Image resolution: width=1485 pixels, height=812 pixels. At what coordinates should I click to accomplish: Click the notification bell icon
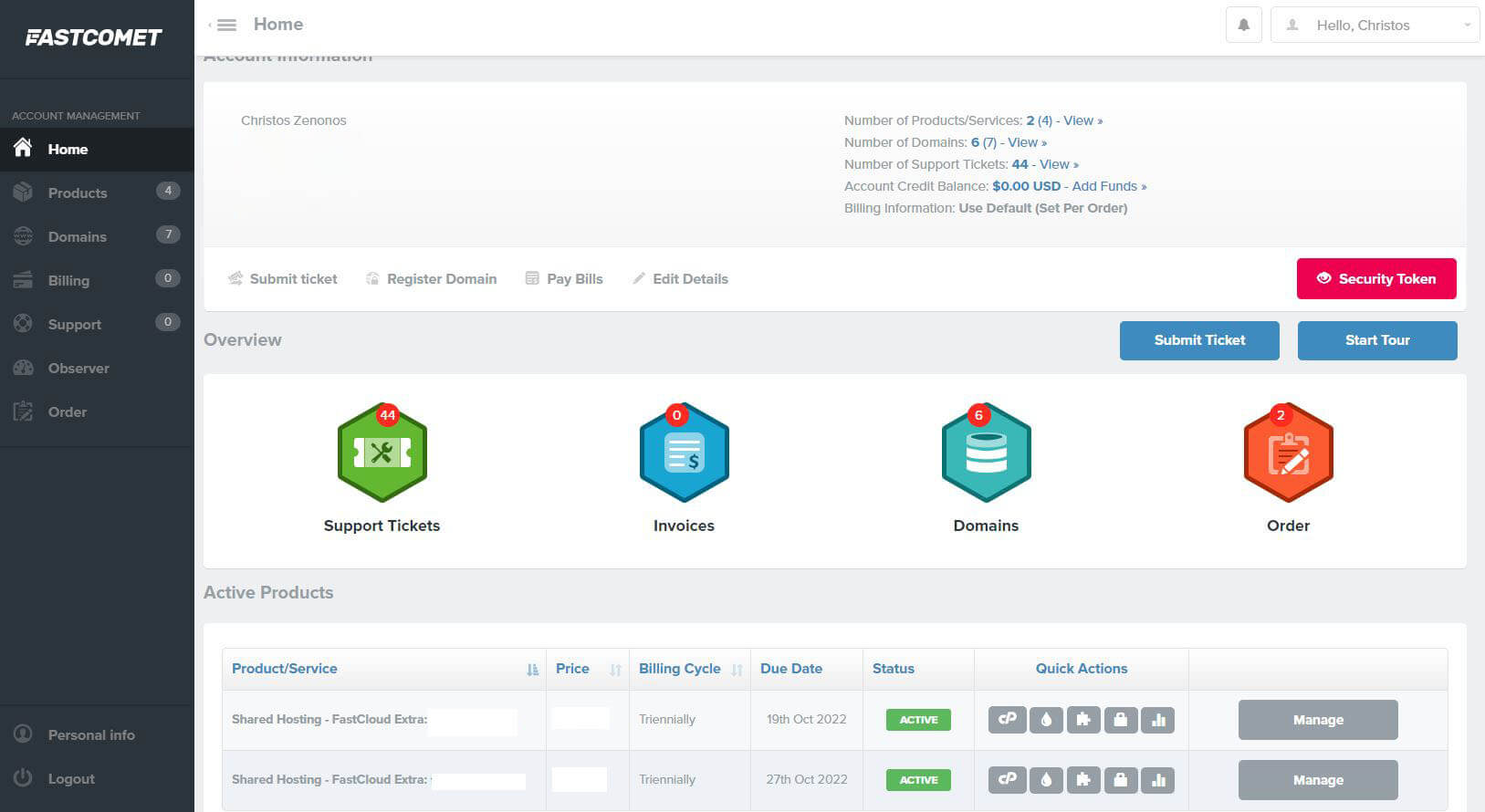[1243, 26]
